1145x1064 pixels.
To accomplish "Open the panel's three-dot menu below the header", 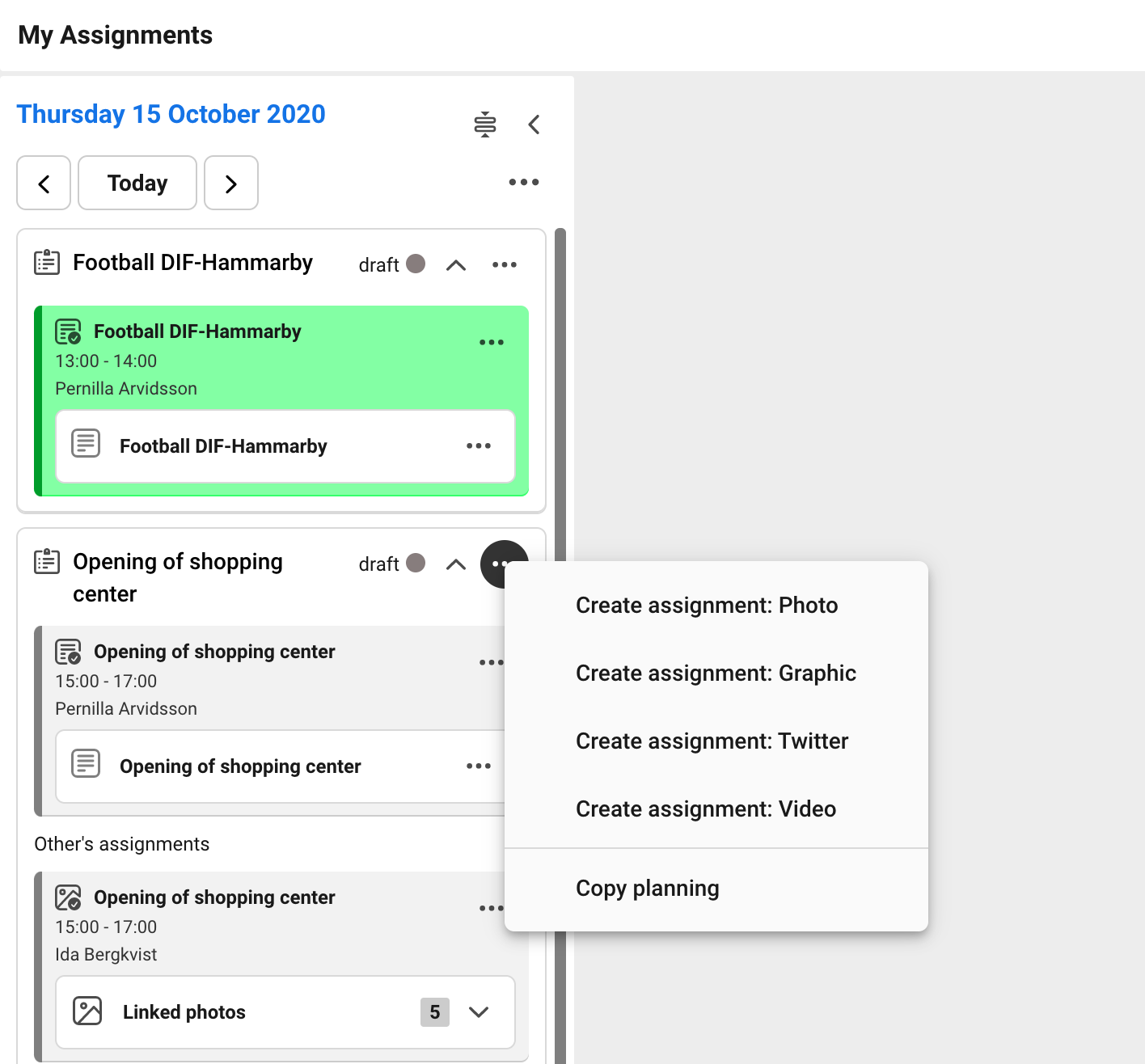I will pos(523,183).
